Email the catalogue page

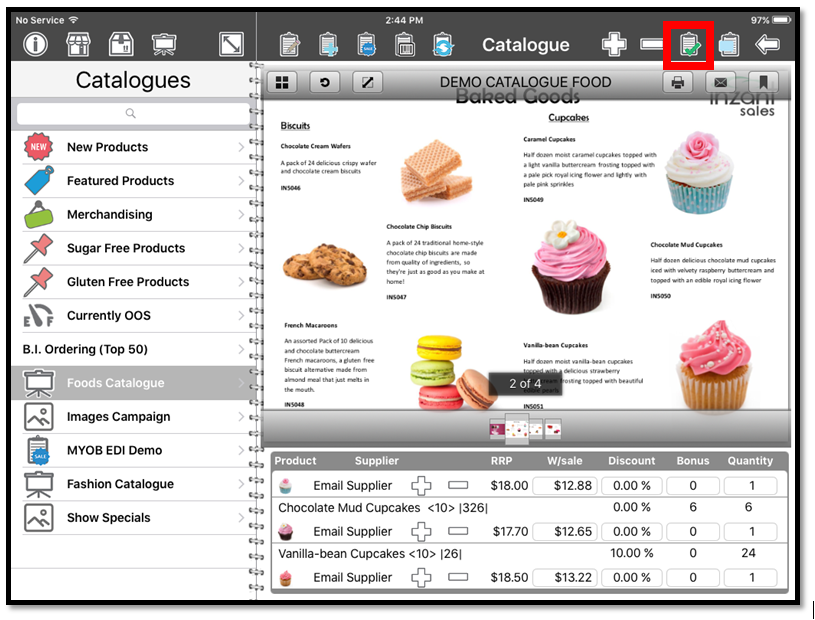pos(720,82)
